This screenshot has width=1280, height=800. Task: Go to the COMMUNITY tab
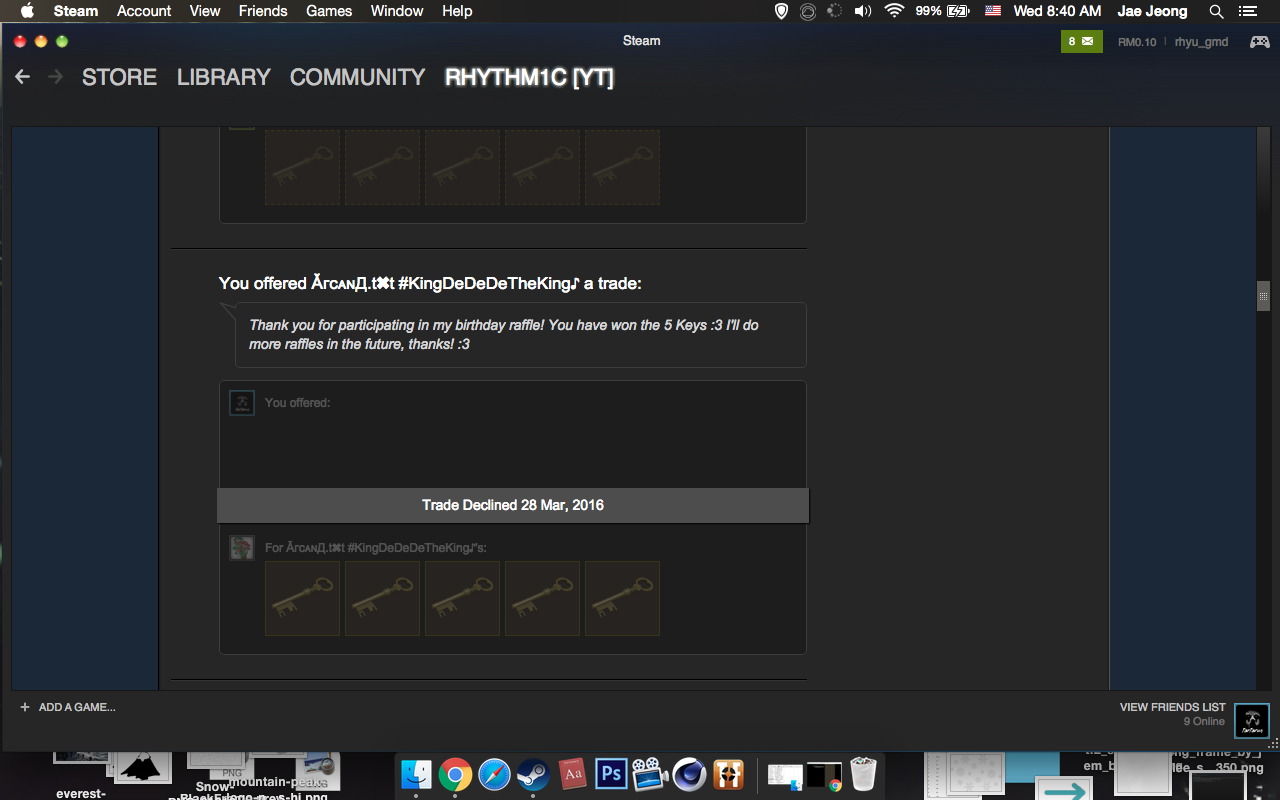(357, 77)
